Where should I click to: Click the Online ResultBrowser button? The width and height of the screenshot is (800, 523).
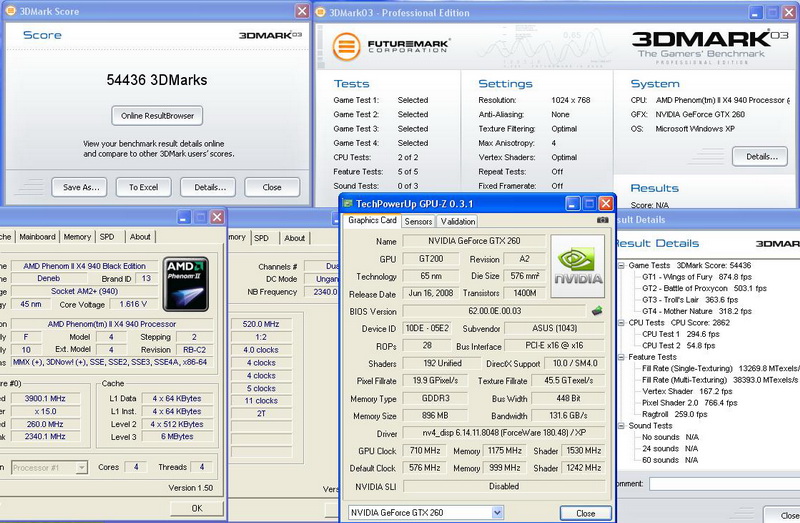[x=157, y=116]
